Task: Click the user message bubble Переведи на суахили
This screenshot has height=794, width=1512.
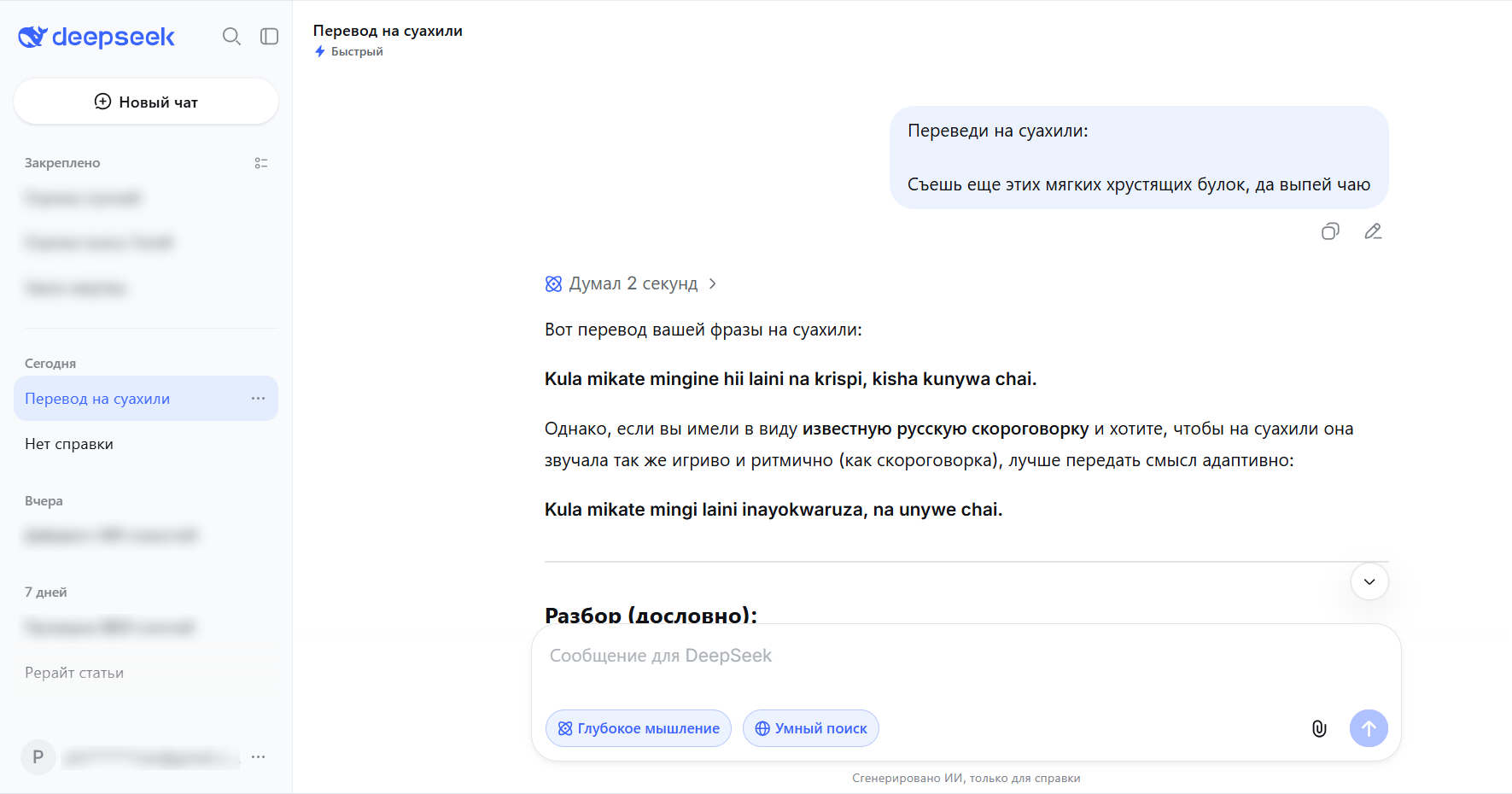Action: tap(1139, 157)
